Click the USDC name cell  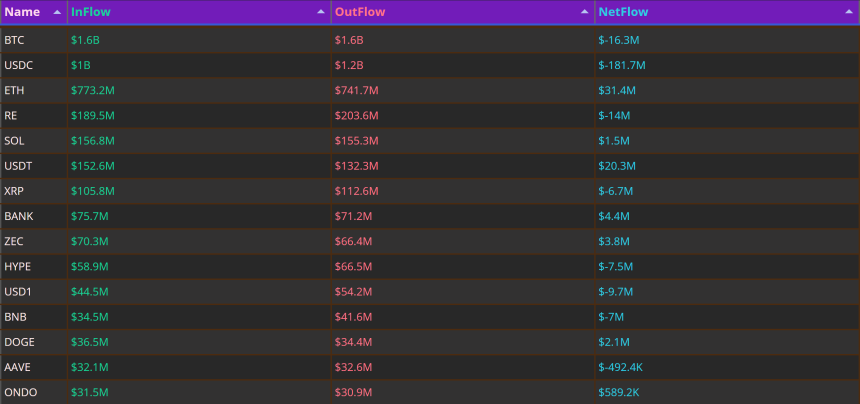tap(19, 65)
